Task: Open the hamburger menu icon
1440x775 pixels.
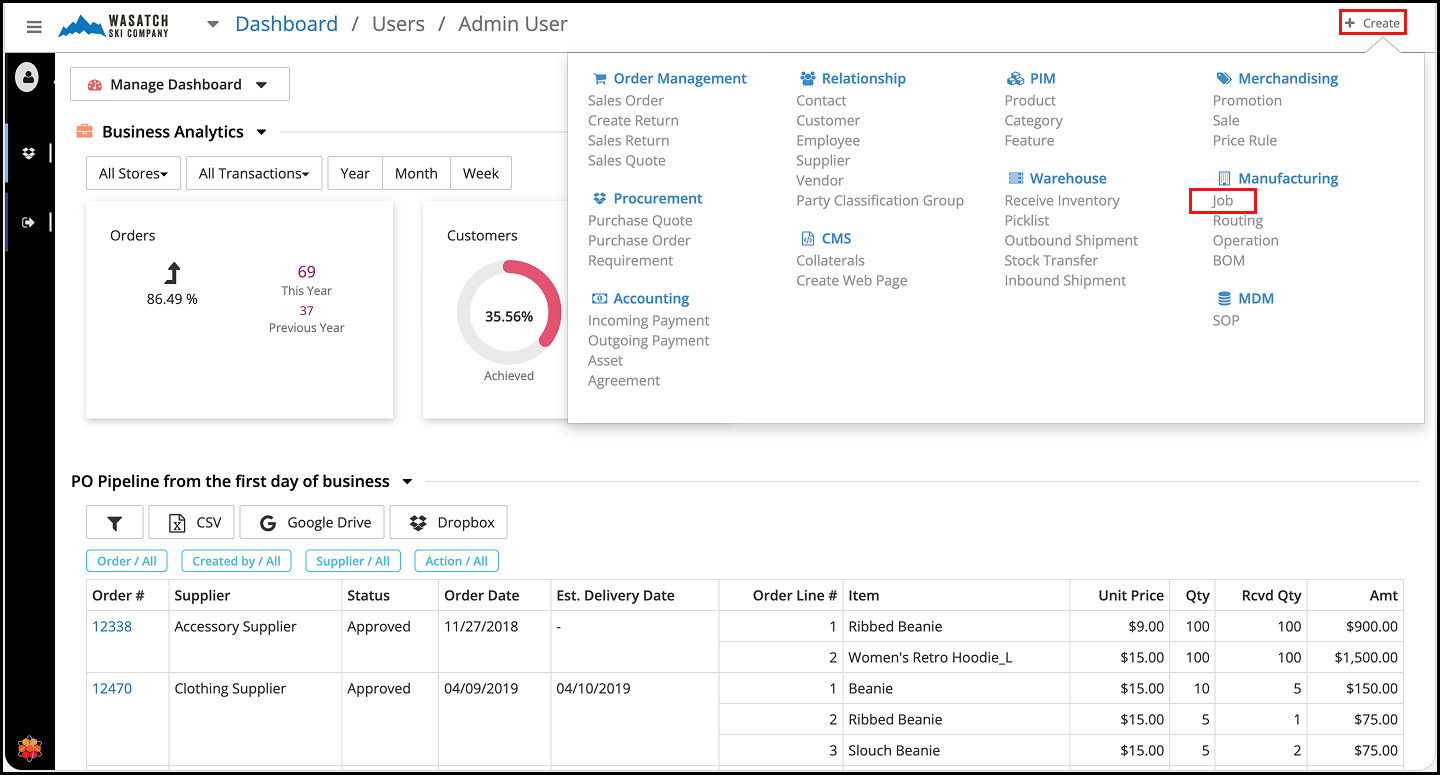Action: tap(34, 27)
